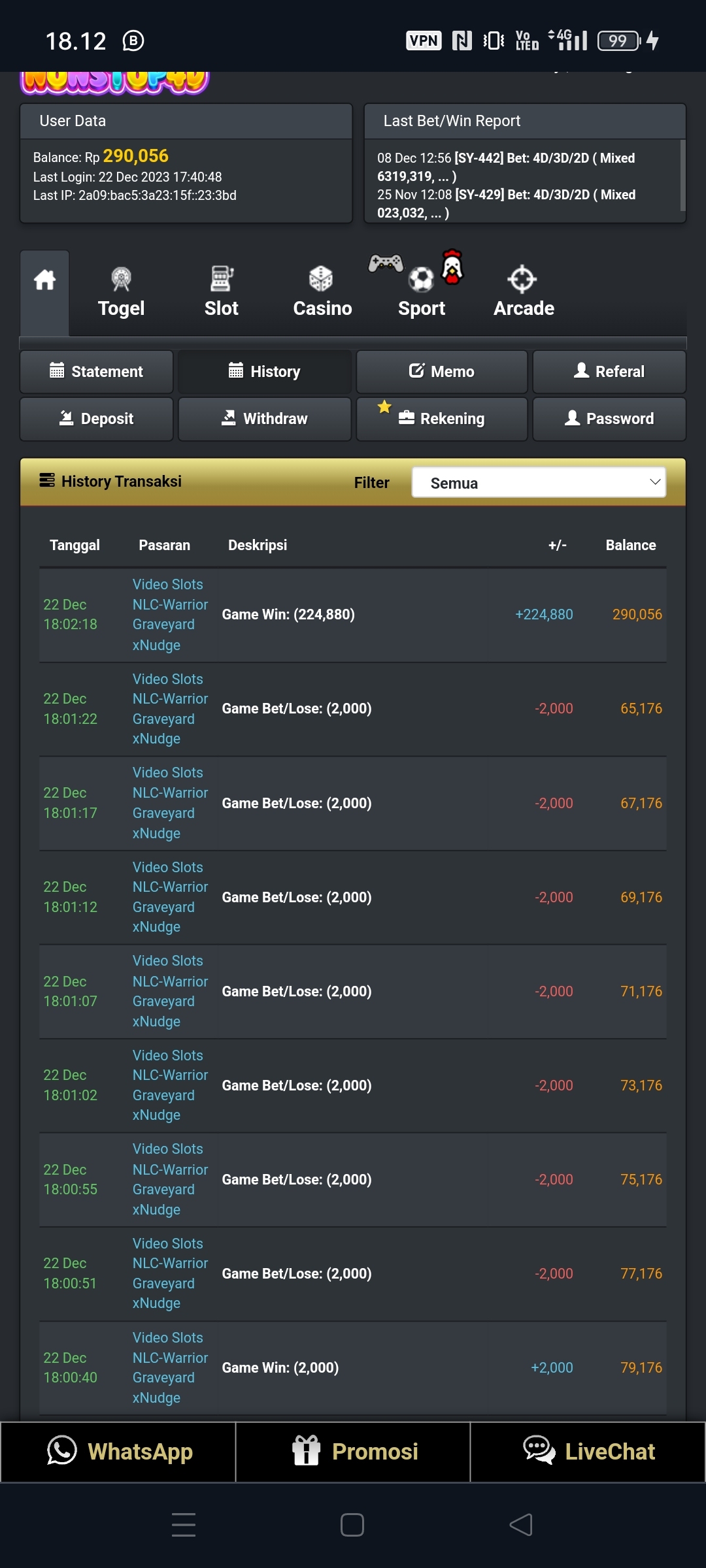The height and width of the screenshot is (1568, 706).
Task: Open the Togel lottery category
Action: 121,293
